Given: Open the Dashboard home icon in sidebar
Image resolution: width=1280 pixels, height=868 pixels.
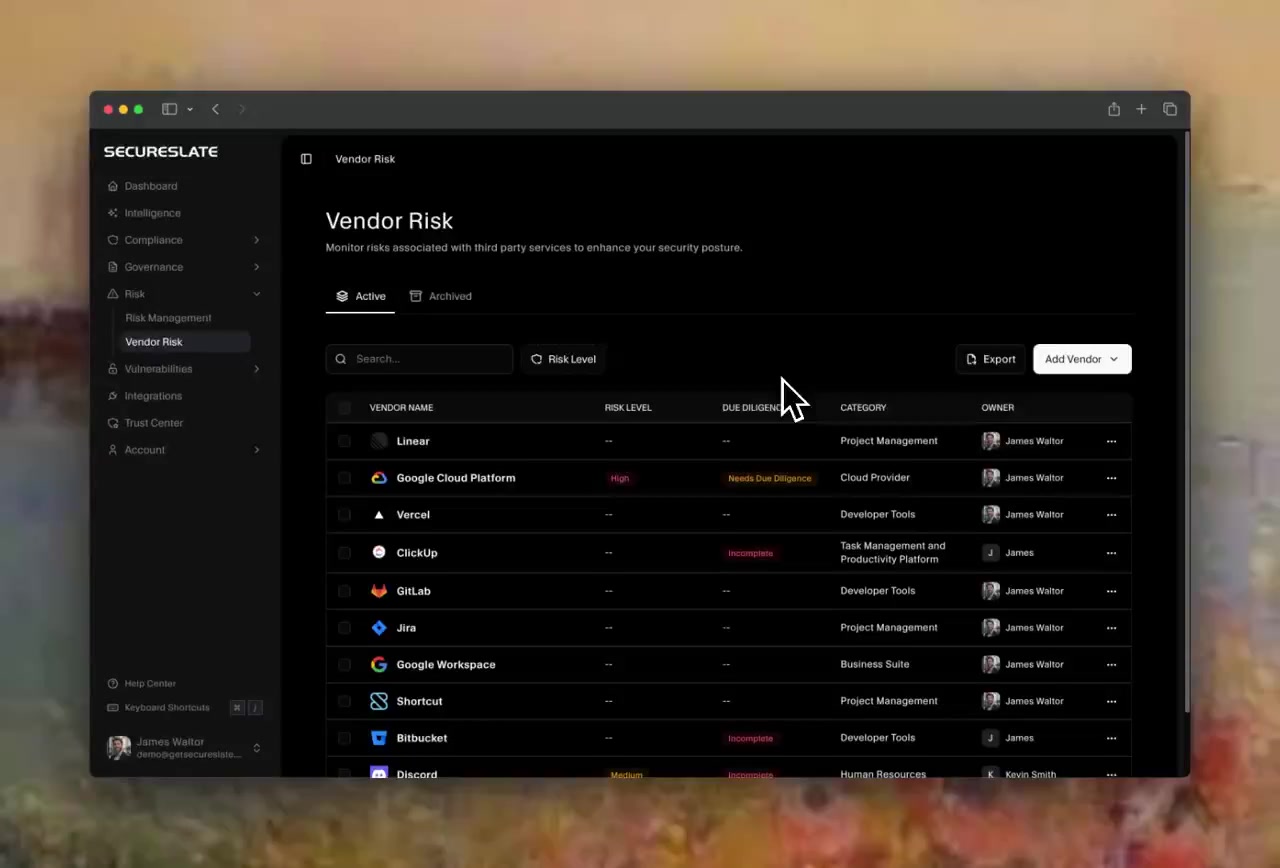Looking at the screenshot, I should coord(113,186).
